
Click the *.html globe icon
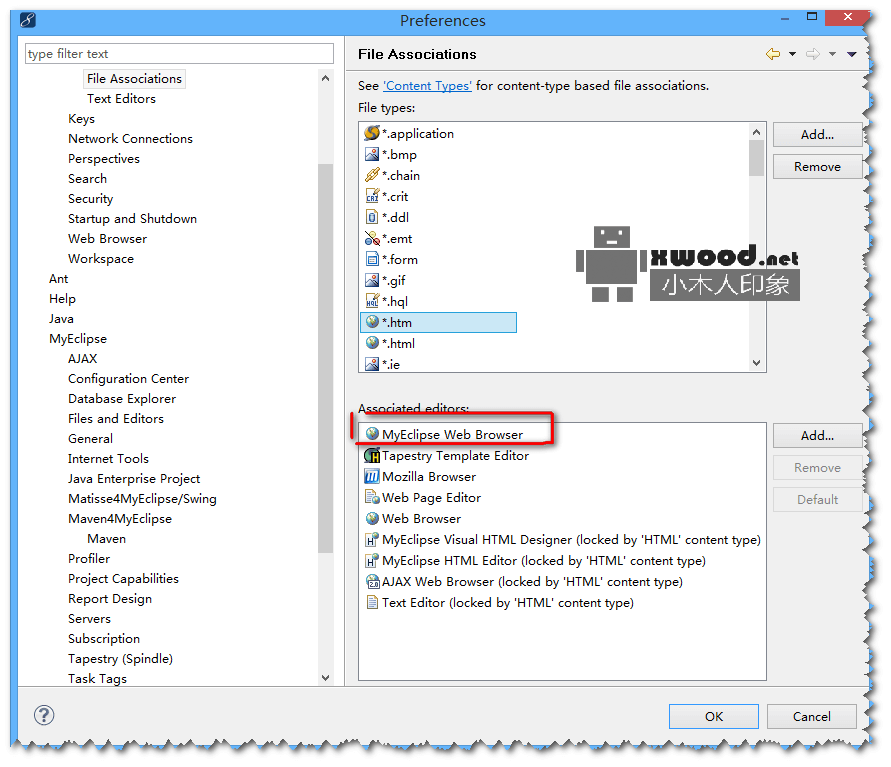tap(372, 343)
